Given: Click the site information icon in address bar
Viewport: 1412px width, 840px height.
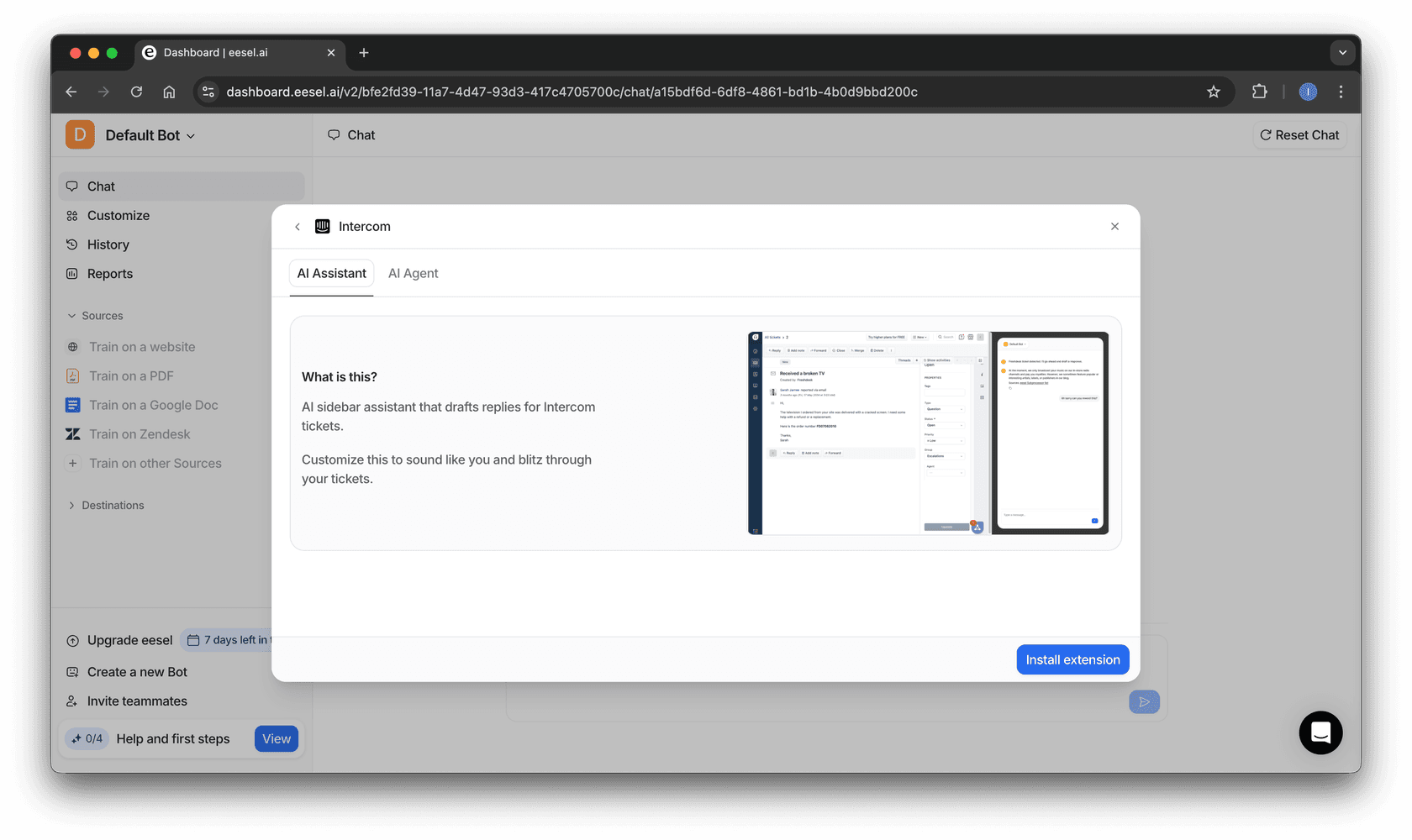Looking at the screenshot, I should [208, 92].
